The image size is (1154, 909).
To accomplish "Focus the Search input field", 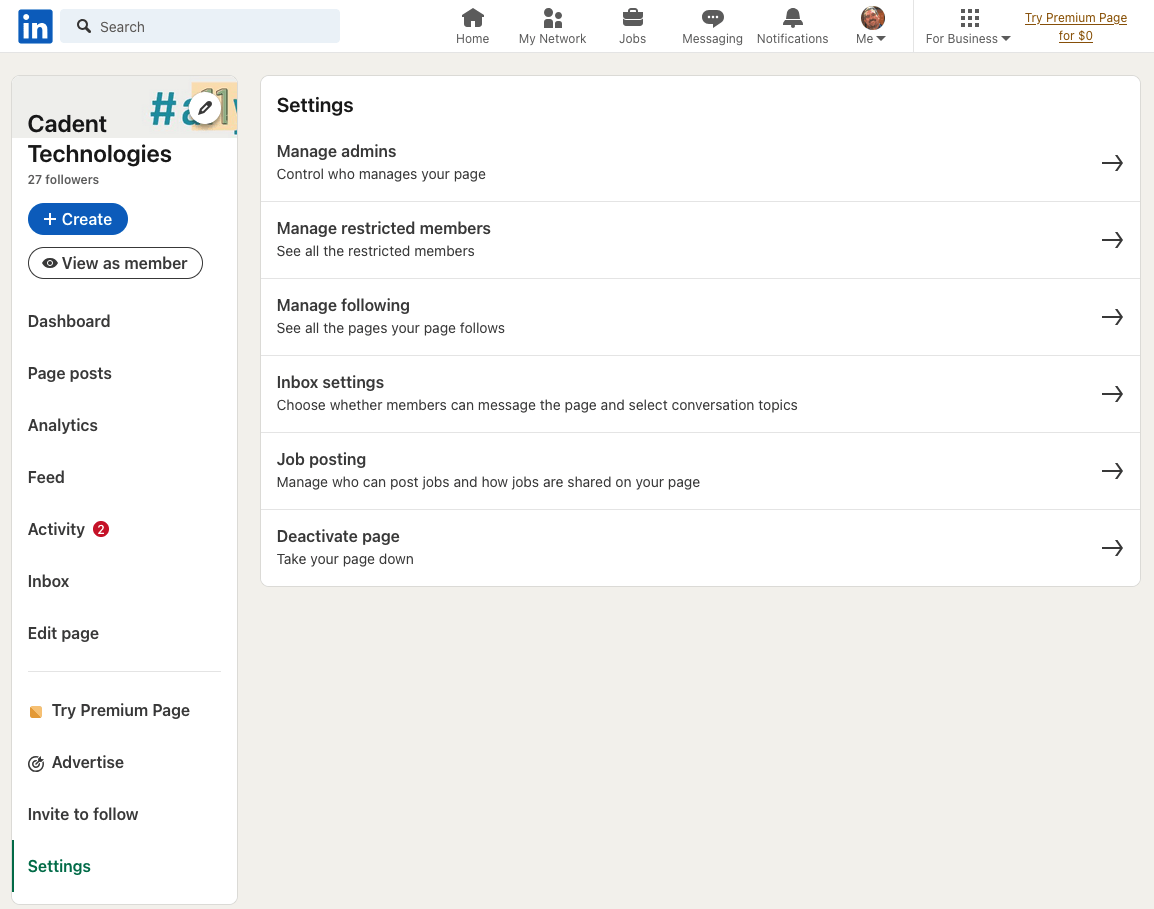I will pyautogui.click(x=200, y=26).
